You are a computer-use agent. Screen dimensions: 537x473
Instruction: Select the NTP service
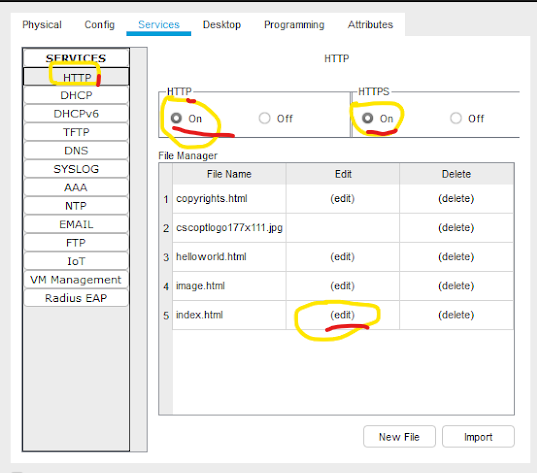tap(76, 206)
